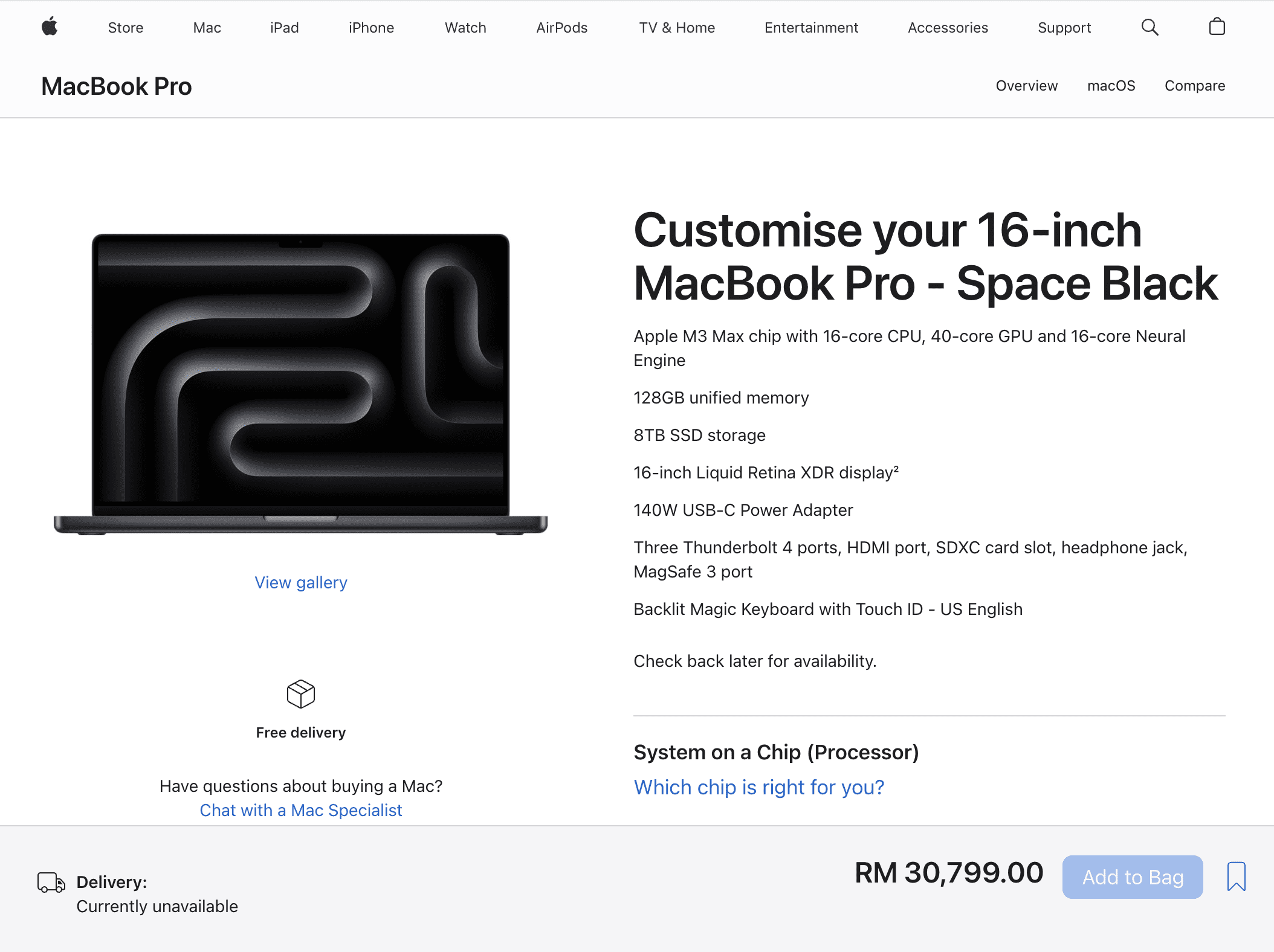This screenshot has width=1274, height=952.
Task: Open the Mac menu
Action: click(207, 27)
